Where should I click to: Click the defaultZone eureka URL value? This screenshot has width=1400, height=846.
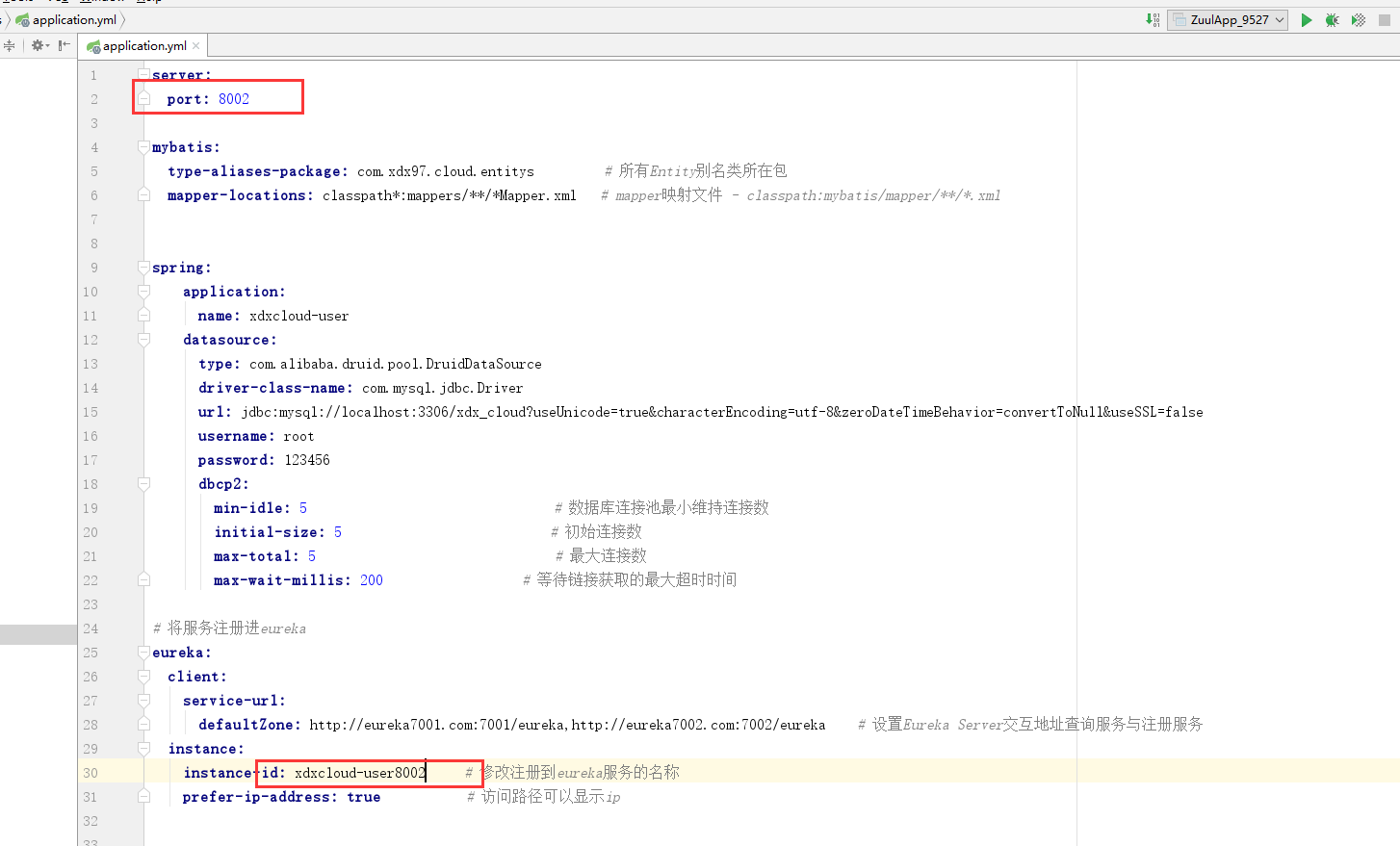pyautogui.click(x=567, y=725)
